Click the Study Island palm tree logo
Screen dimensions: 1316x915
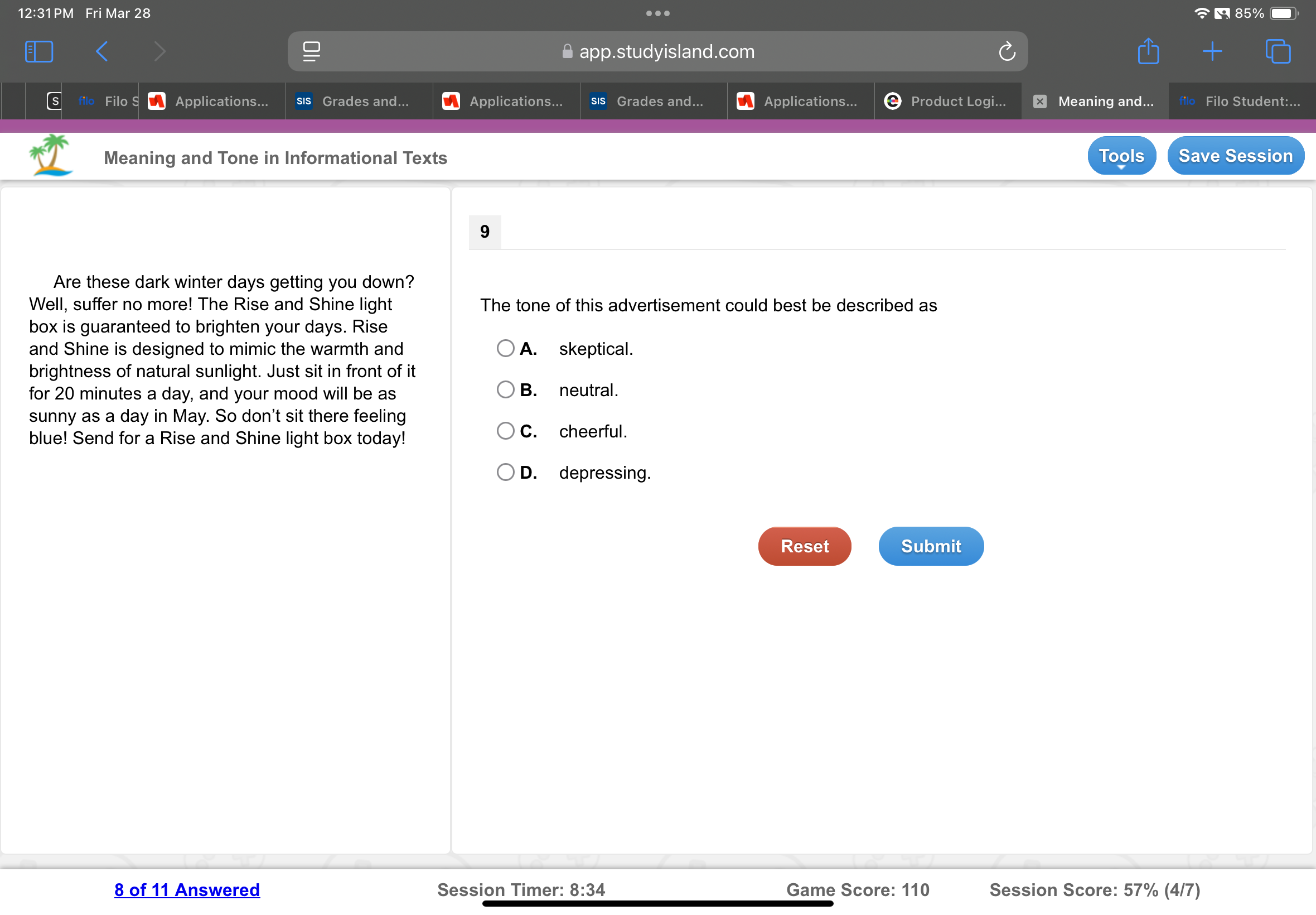[x=51, y=155]
